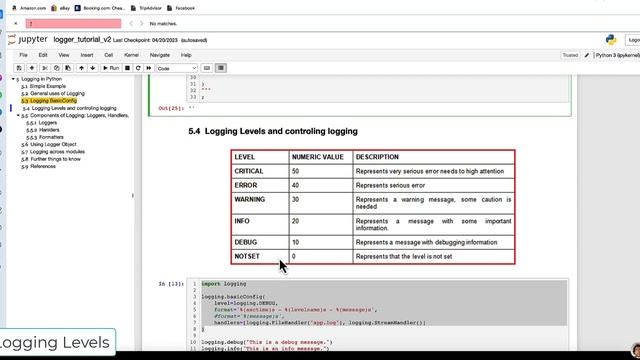Screen dimensions: 640x360
Task: Move the selected cell down
Action: [93, 68]
